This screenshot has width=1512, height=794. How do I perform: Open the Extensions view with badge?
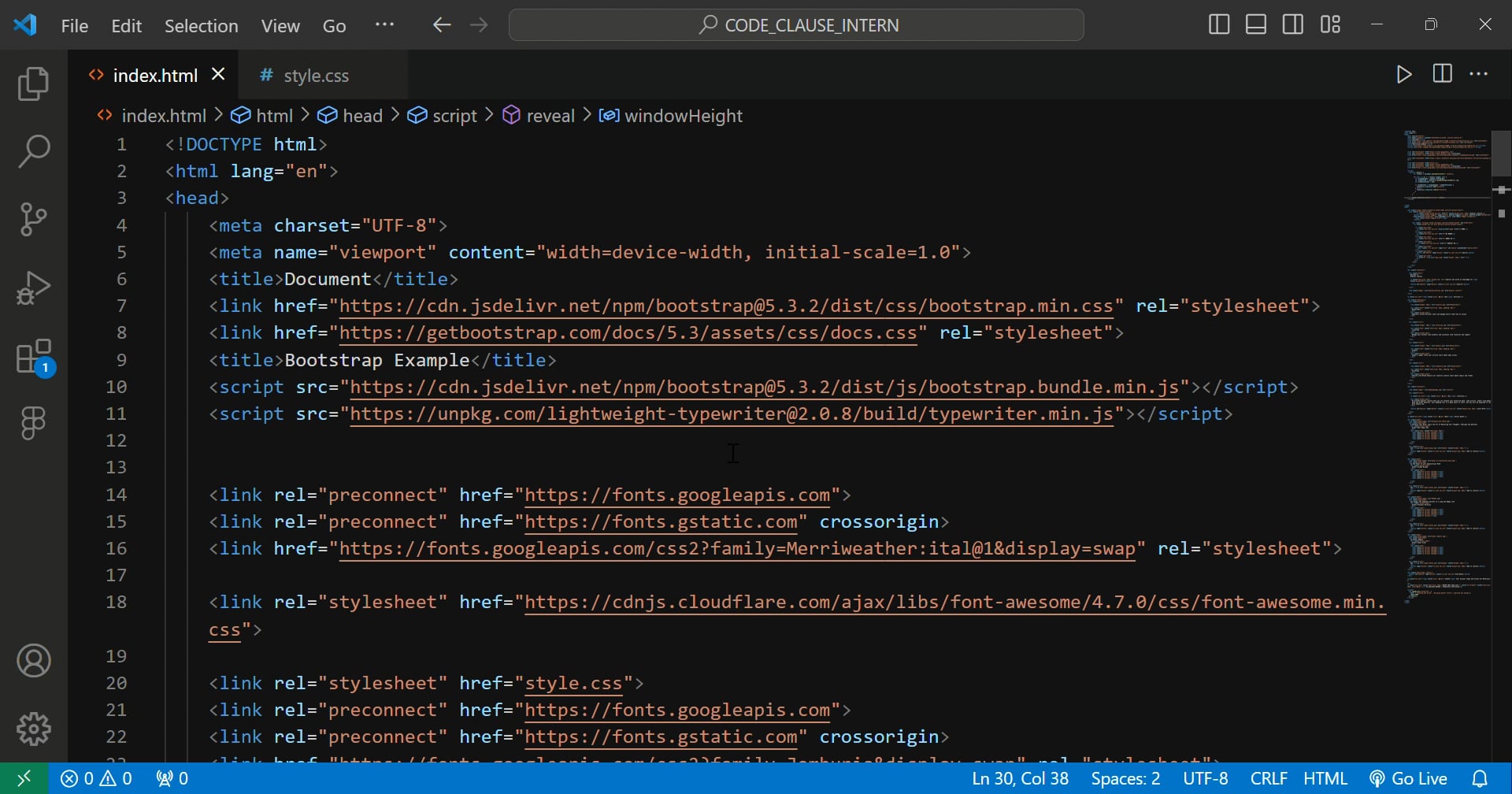(33, 356)
